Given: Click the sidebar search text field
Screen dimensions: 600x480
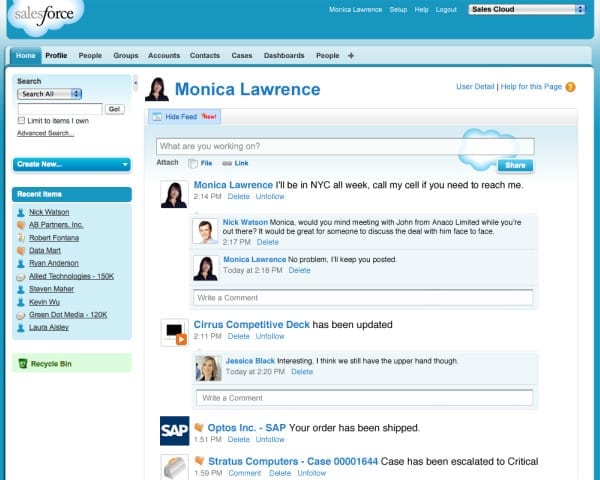Looking at the screenshot, I should click(60, 109).
